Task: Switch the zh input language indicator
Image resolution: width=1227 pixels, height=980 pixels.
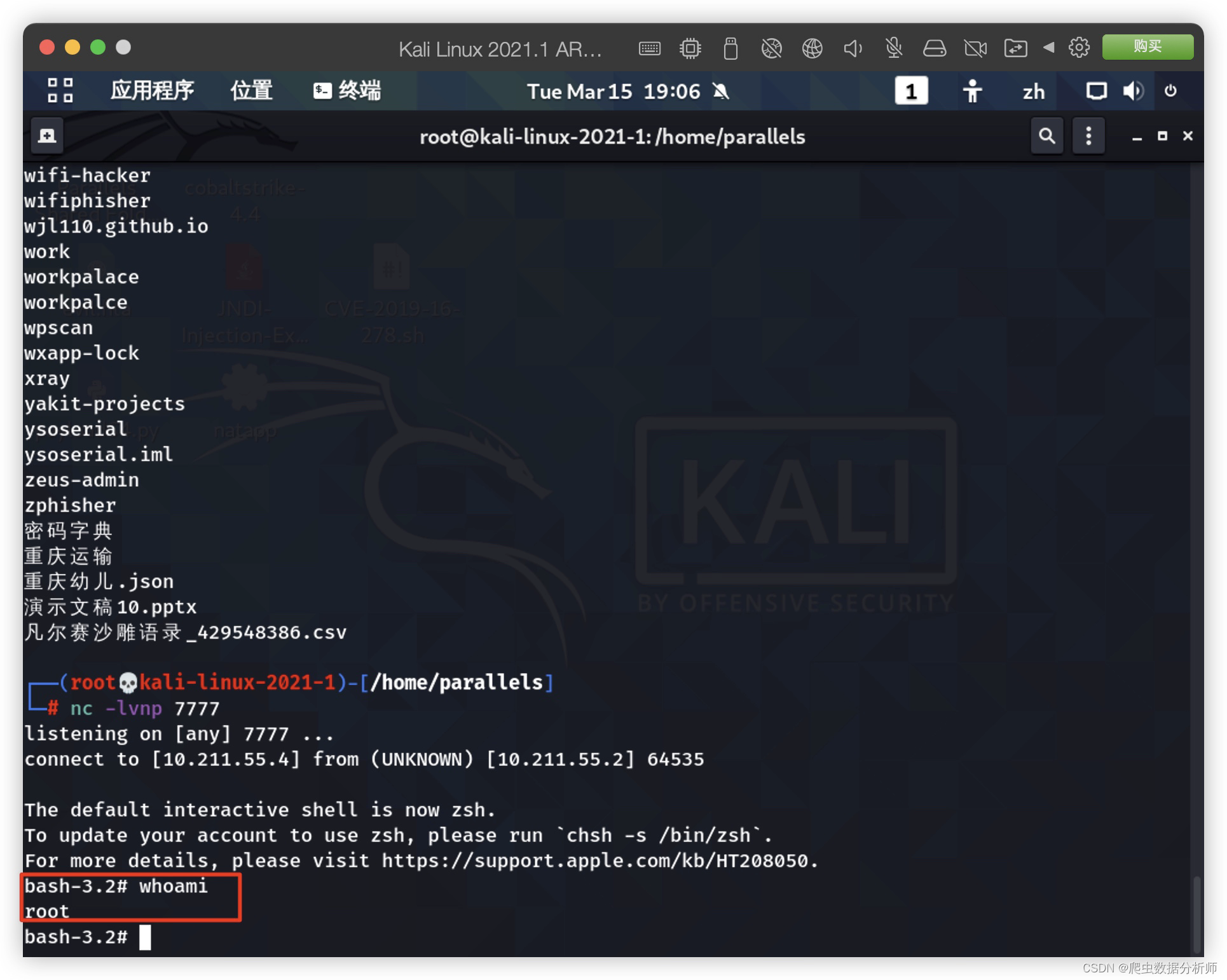Action: pyautogui.click(x=1033, y=92)
